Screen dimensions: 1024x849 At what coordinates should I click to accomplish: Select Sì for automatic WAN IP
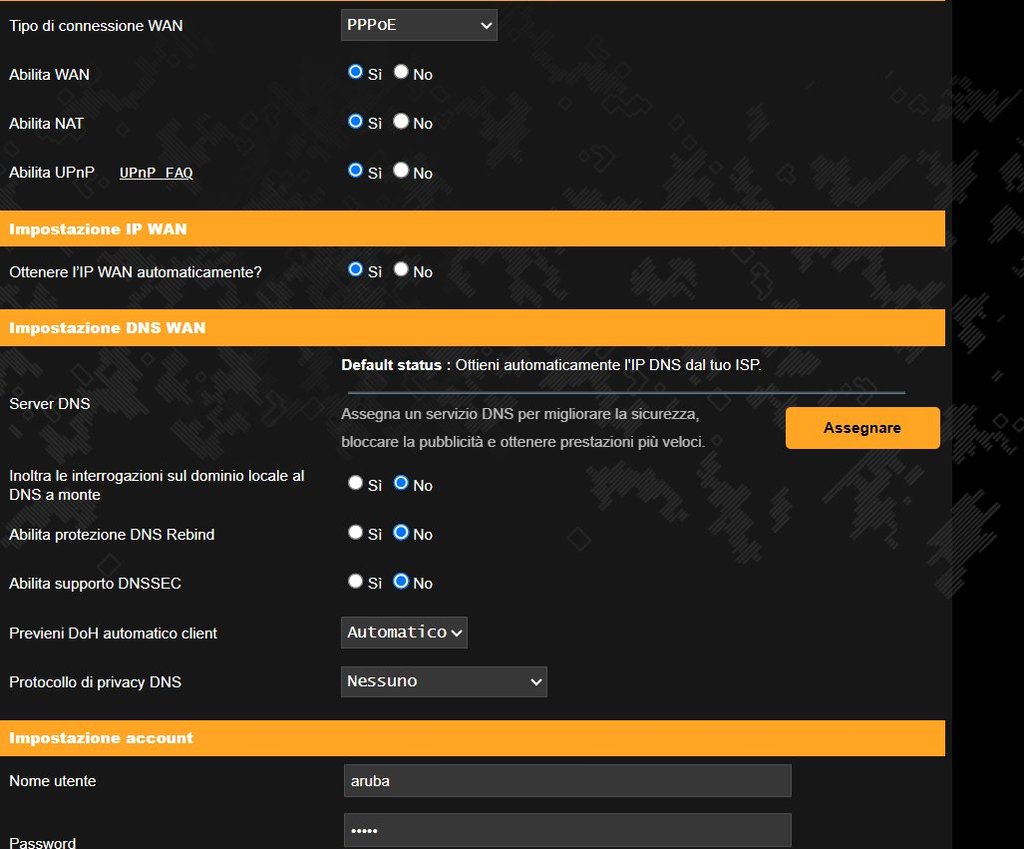click(355, 269)
